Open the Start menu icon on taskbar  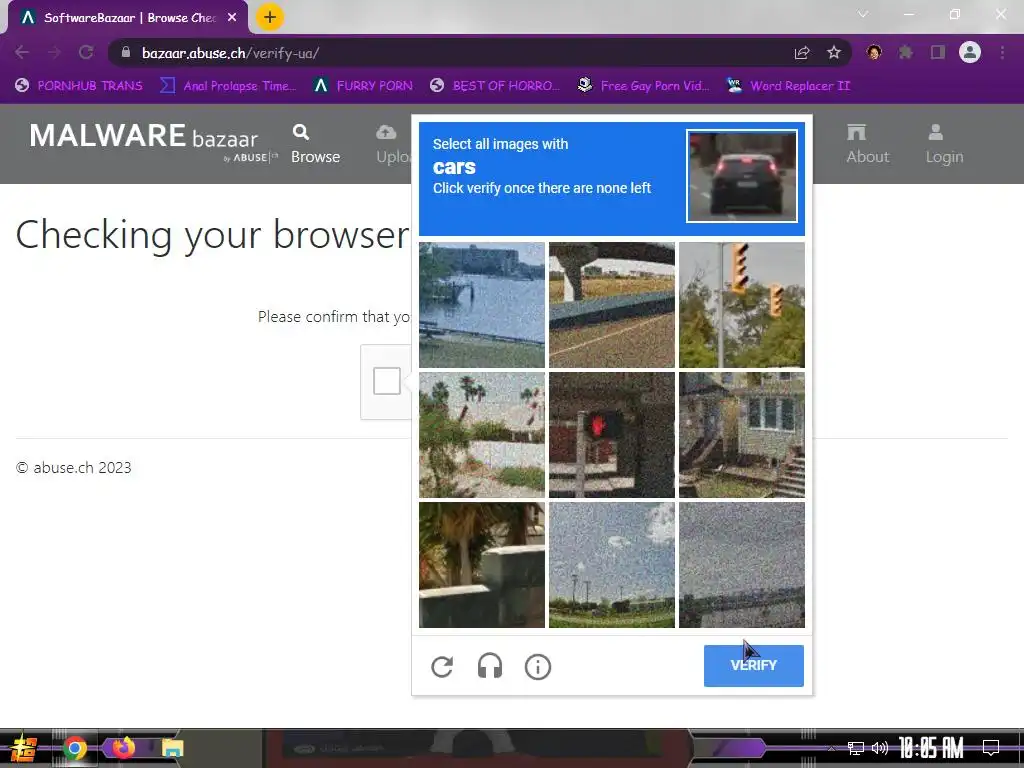pyautogui.click(x=23, y=748)
